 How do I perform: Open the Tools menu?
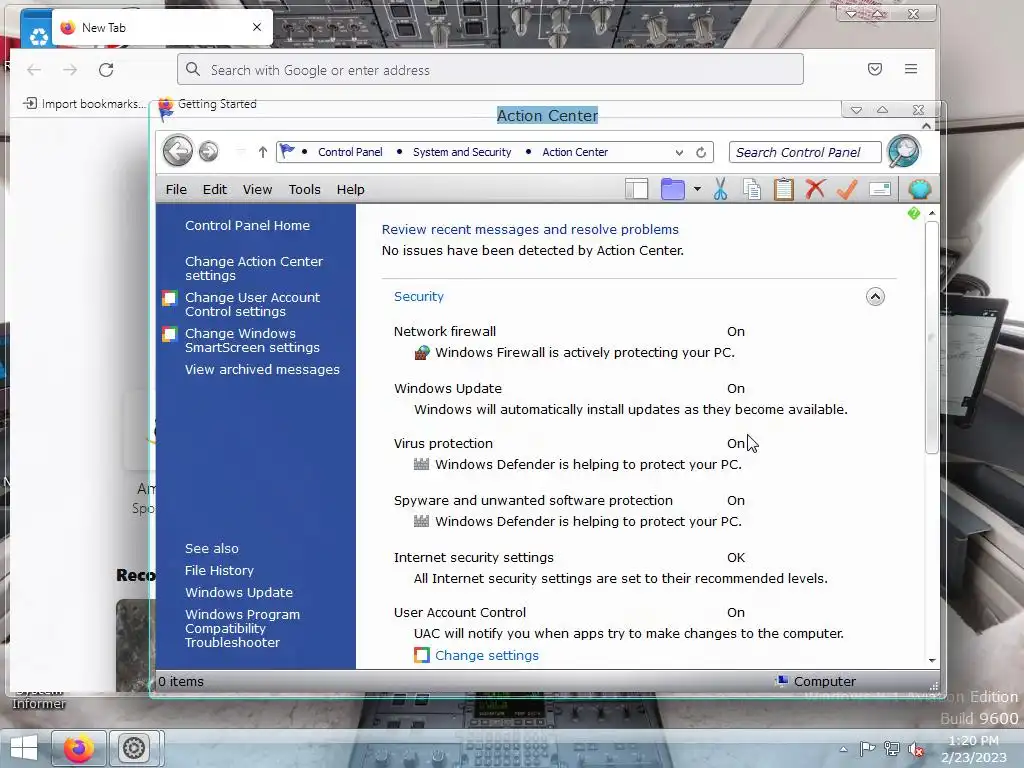pyautogui.click(x=304, y=189)
